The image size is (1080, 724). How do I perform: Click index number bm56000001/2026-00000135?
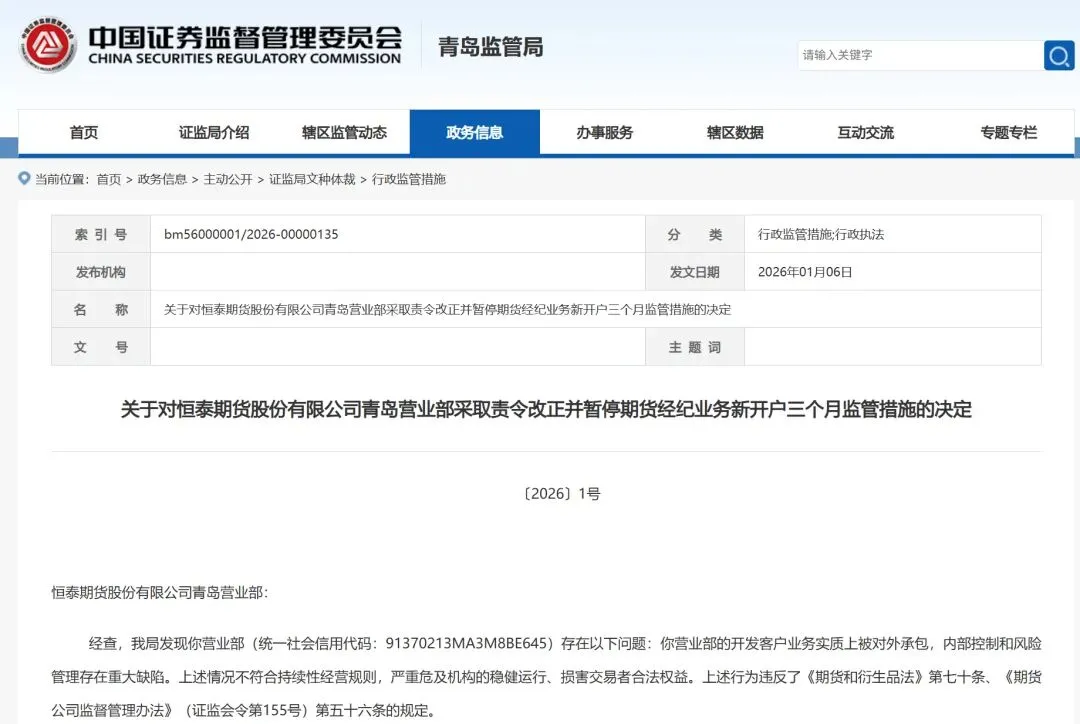[x=251, y=234]
